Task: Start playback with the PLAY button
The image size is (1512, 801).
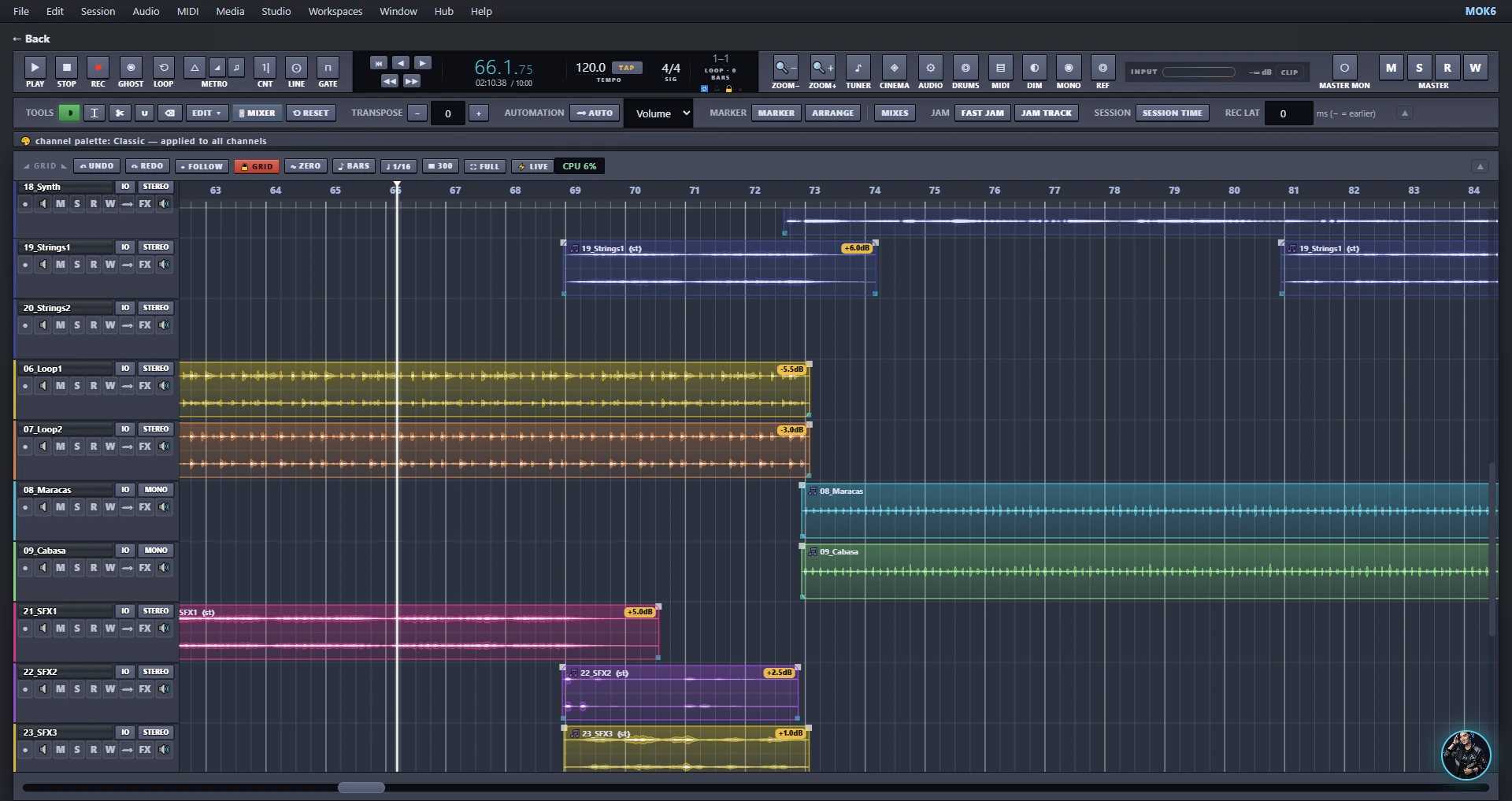Action: [x=35, y=68]
